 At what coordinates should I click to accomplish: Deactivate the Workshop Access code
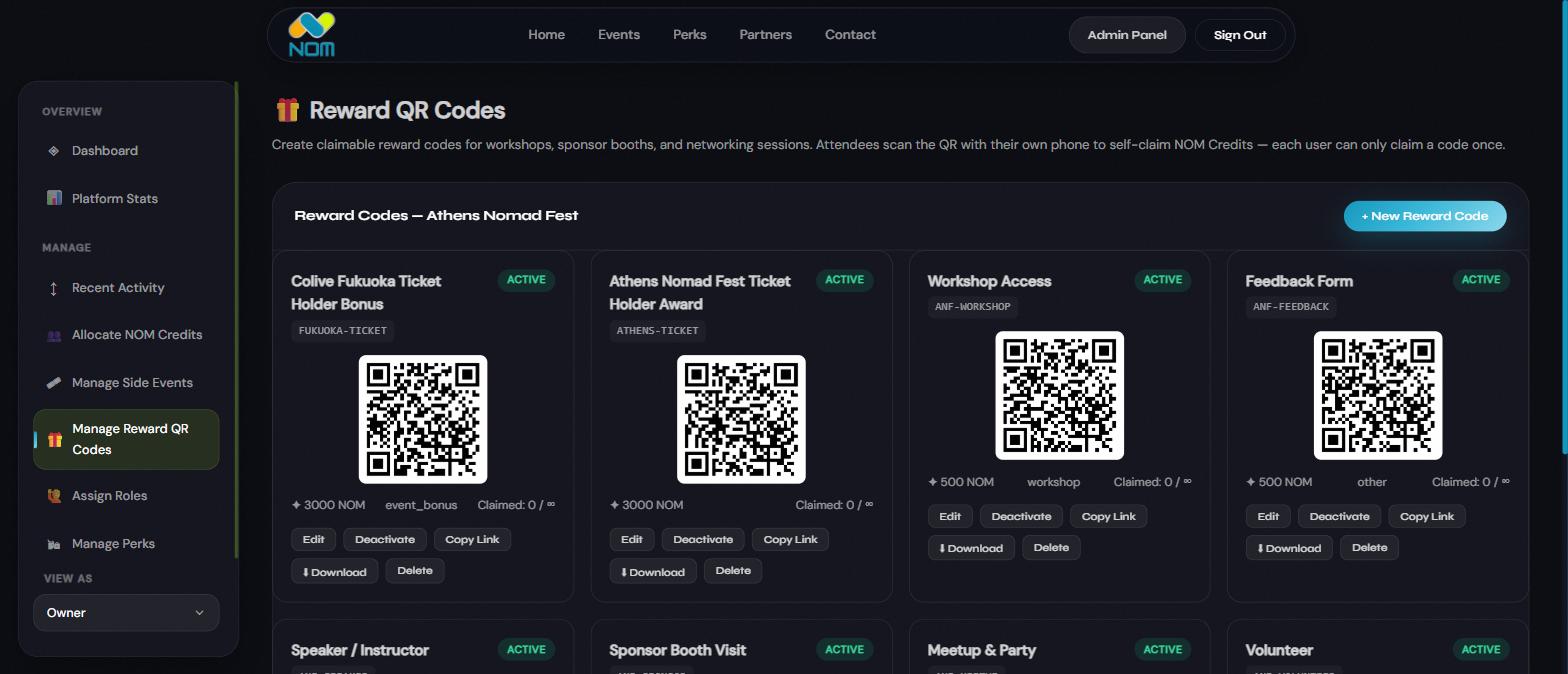pos(1021,517)
